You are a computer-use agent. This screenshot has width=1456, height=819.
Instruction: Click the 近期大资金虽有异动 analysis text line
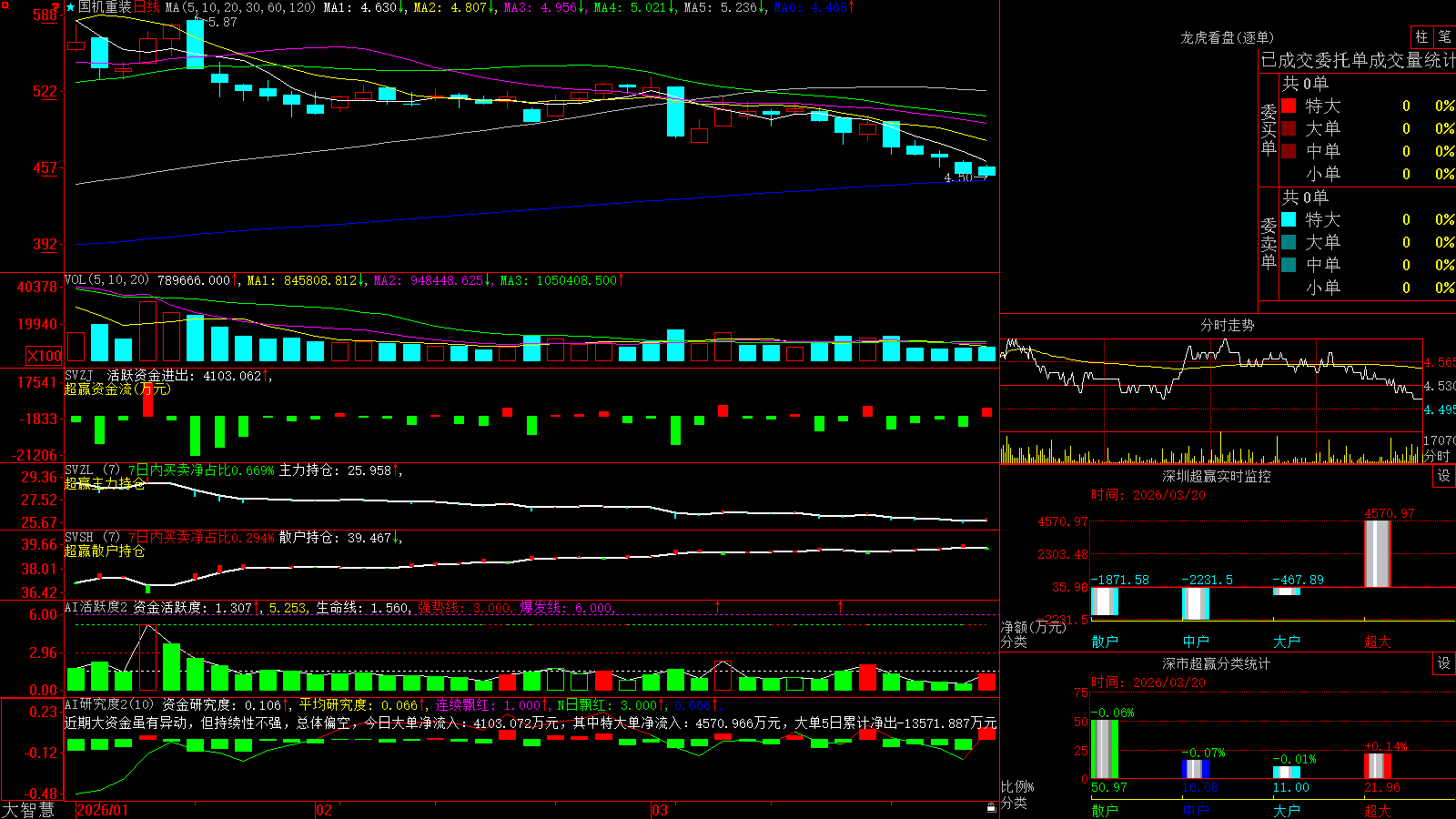coord(531,723)
